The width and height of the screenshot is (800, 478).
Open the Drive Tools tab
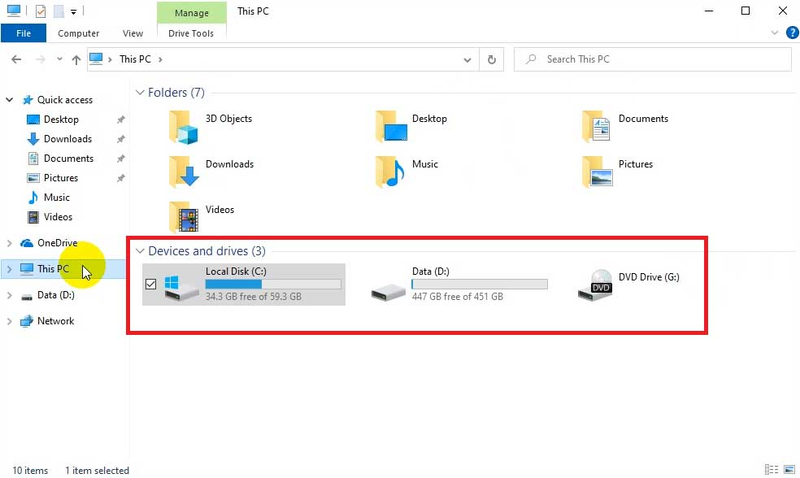click(191, 33)
